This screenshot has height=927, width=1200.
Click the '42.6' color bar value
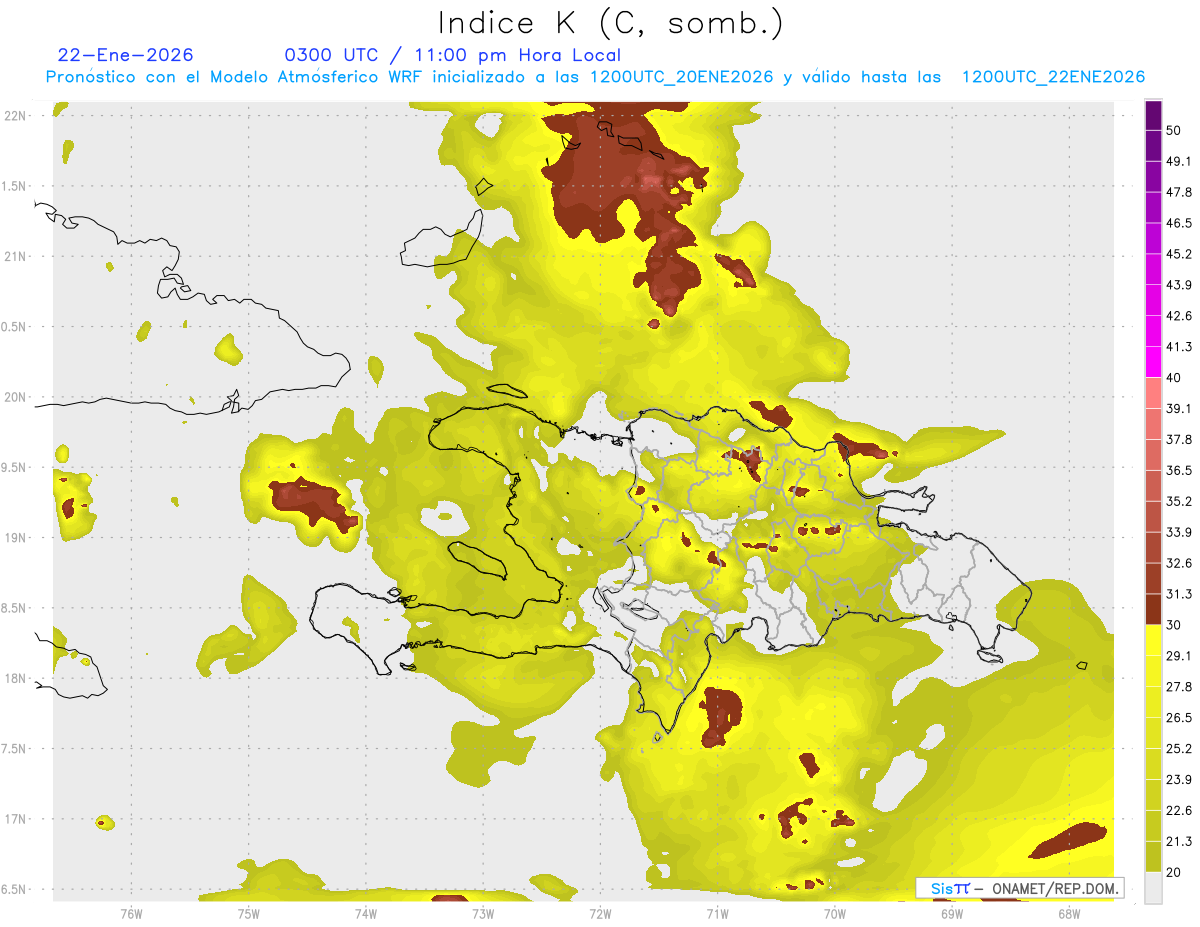point(1179,316)
